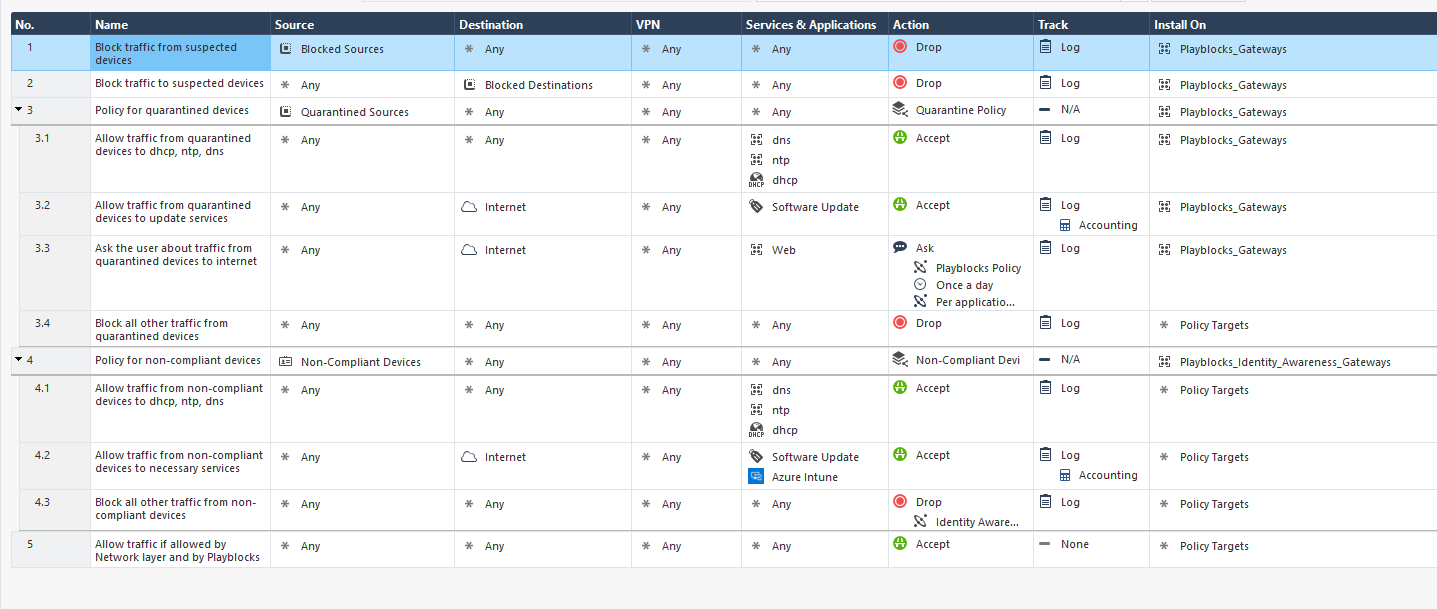Click Non-Compliant Devices source icon in rule 4

[x=285, y=362]
